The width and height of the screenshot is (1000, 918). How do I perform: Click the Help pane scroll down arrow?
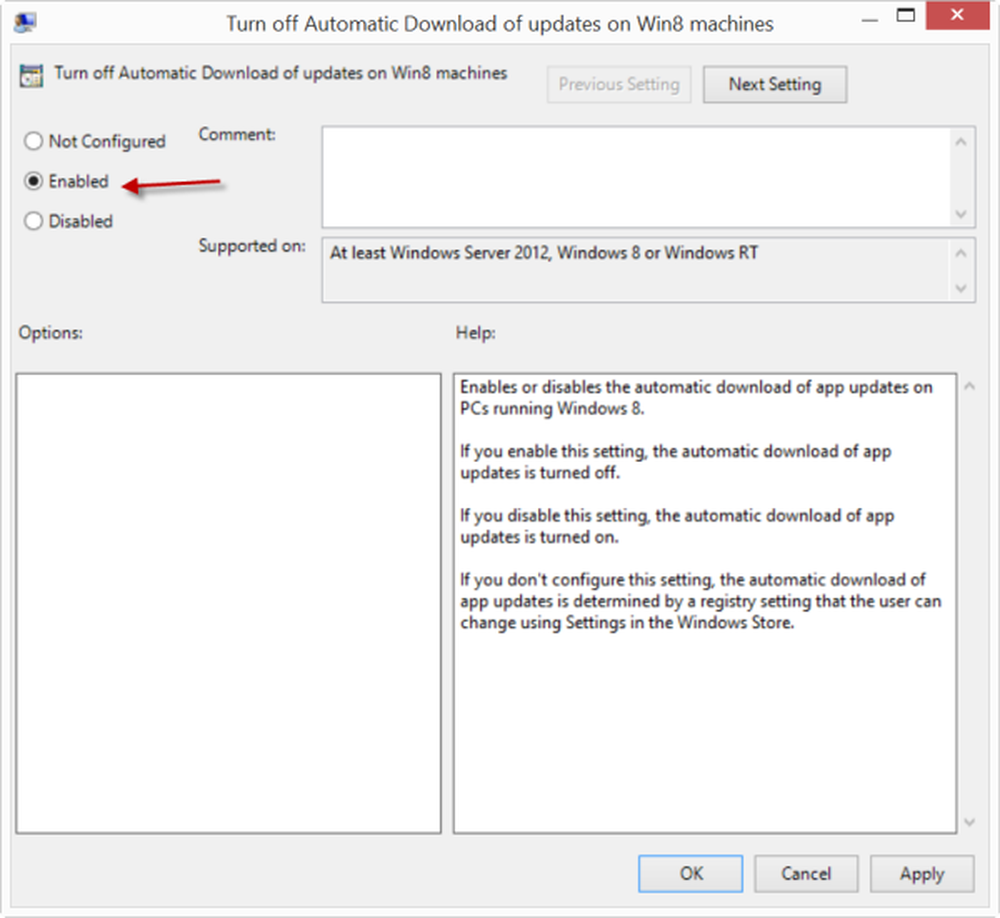969,822
